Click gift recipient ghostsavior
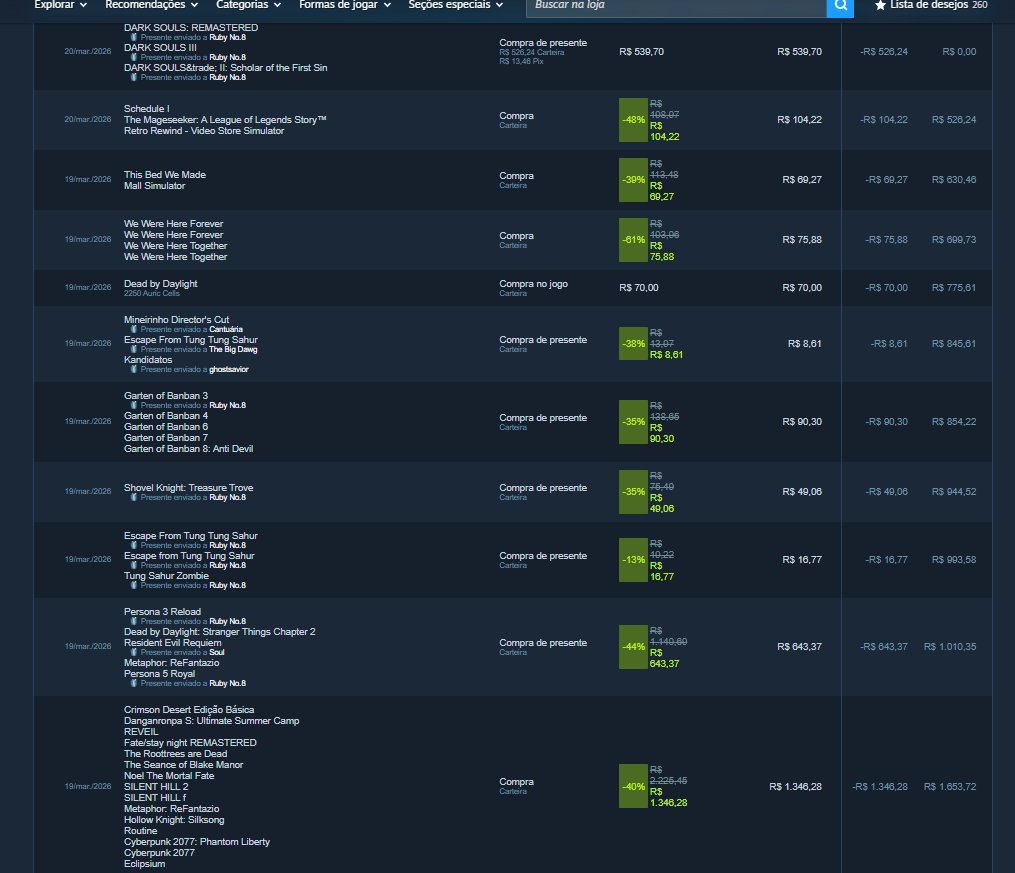The width and height of the screenshot is (1015, 873). coord(229,370)
